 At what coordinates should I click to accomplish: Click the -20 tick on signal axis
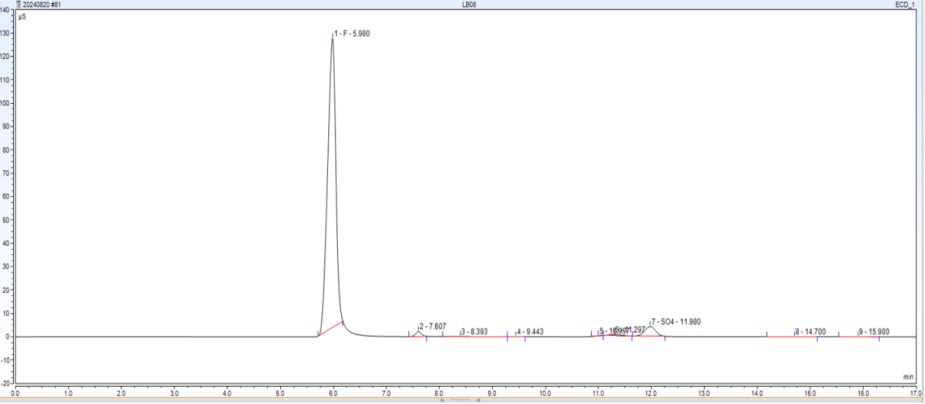tap(8, 383)
